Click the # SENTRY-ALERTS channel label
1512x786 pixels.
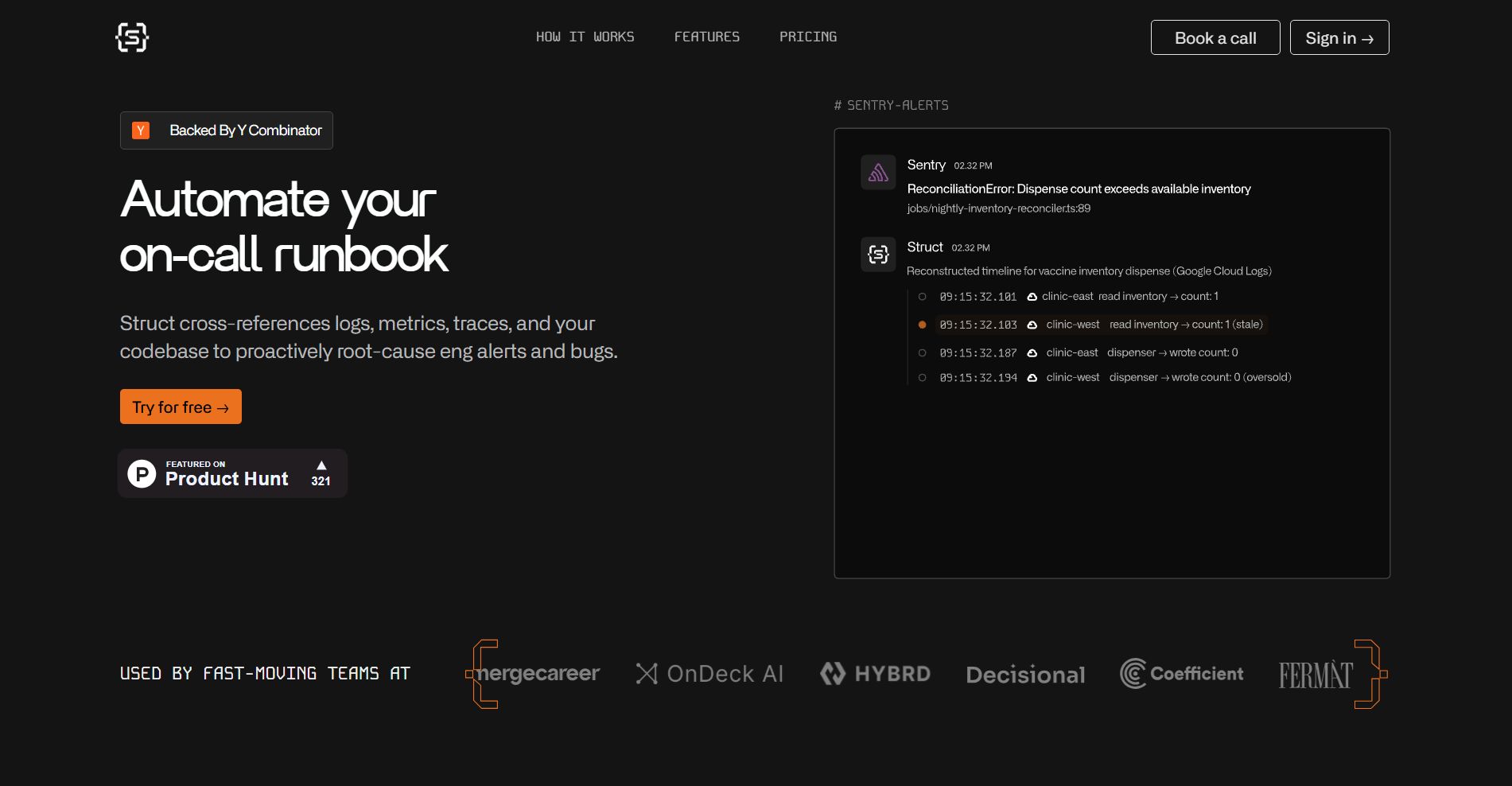tap(891, 105)
